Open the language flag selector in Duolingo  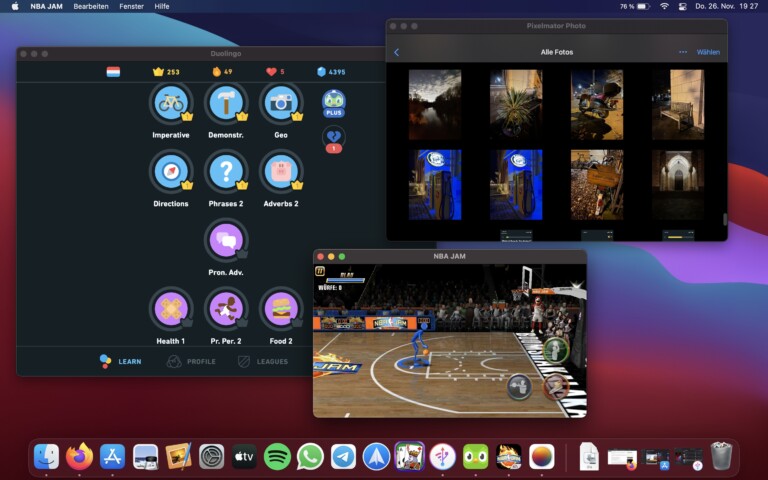113,72
